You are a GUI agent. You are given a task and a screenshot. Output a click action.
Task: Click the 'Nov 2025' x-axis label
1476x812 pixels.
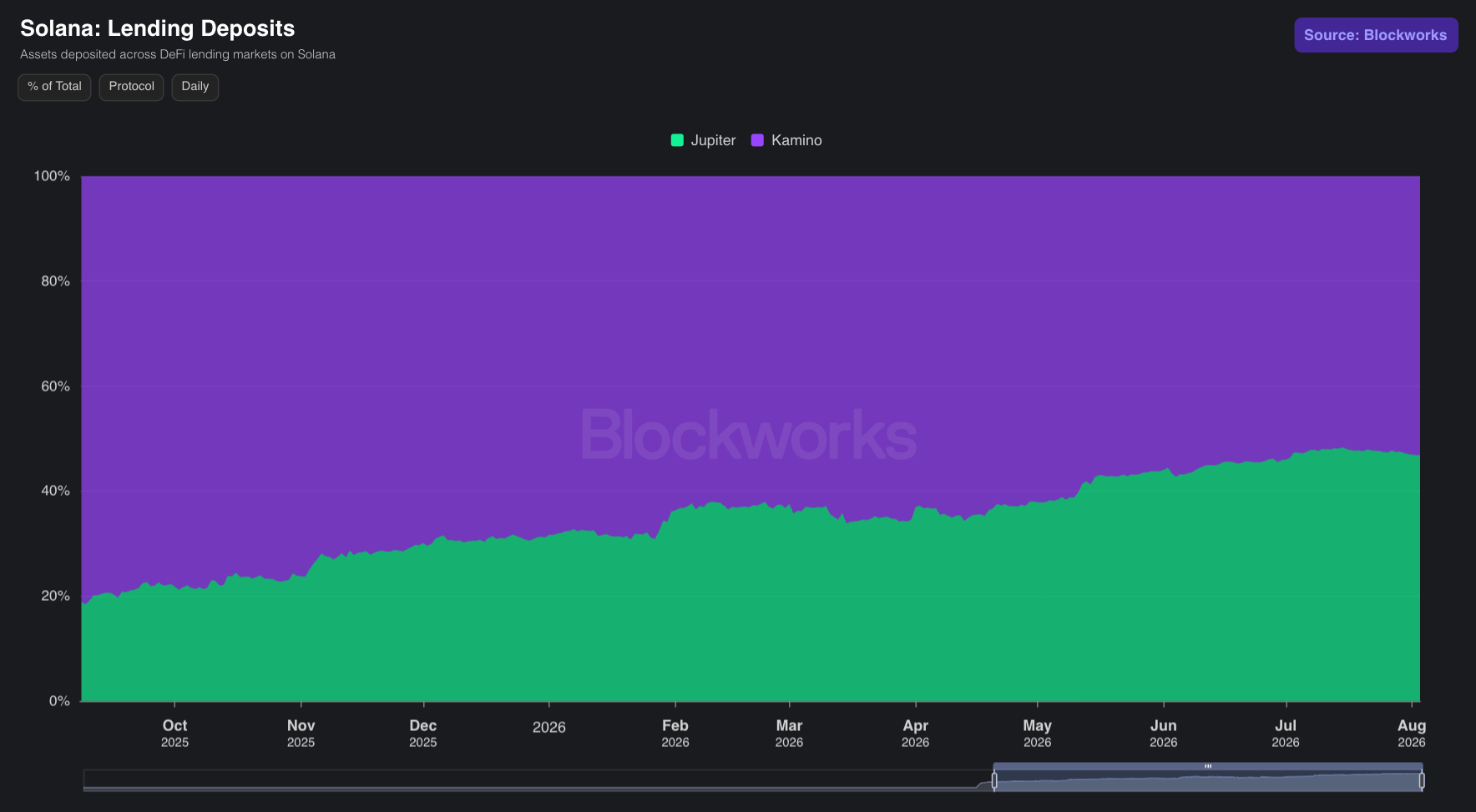click(301, 734)
